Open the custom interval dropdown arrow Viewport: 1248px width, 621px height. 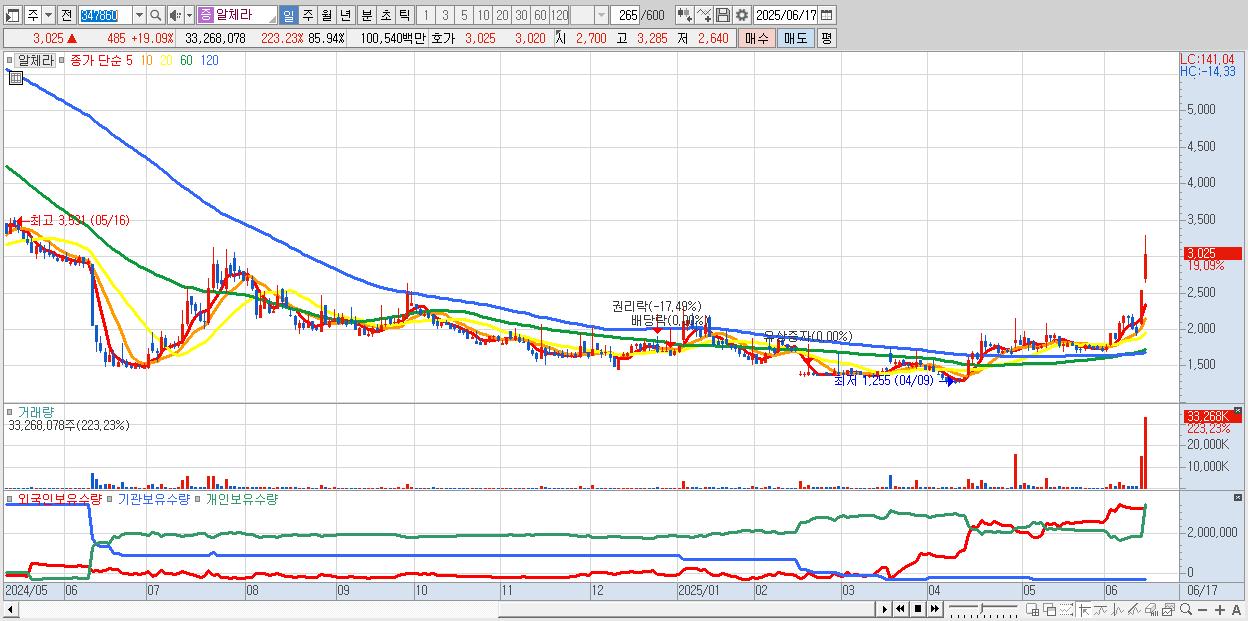click(601, 15)
